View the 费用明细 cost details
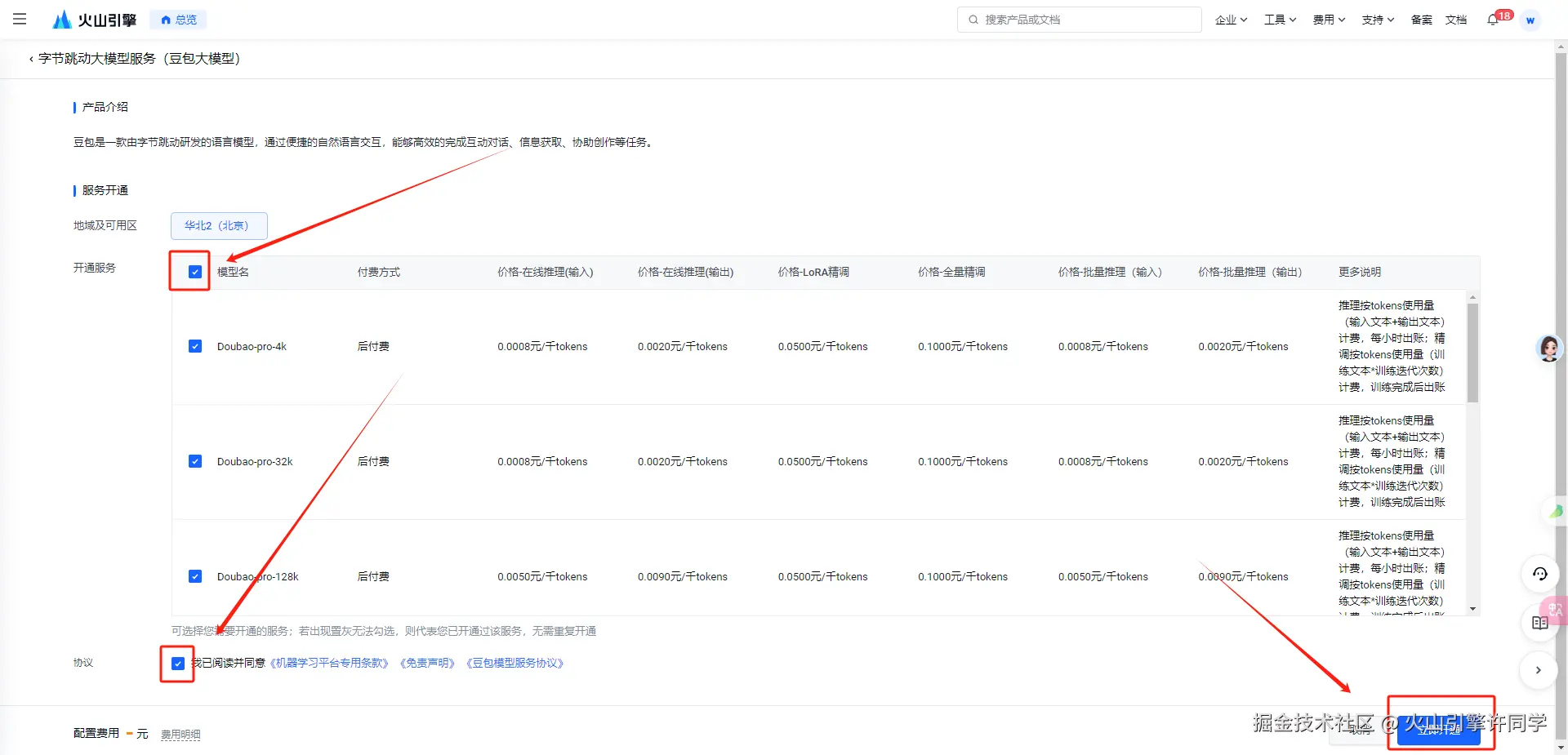Image resolution: width=1568 pixels, height=755 pixels. point(180,735)
